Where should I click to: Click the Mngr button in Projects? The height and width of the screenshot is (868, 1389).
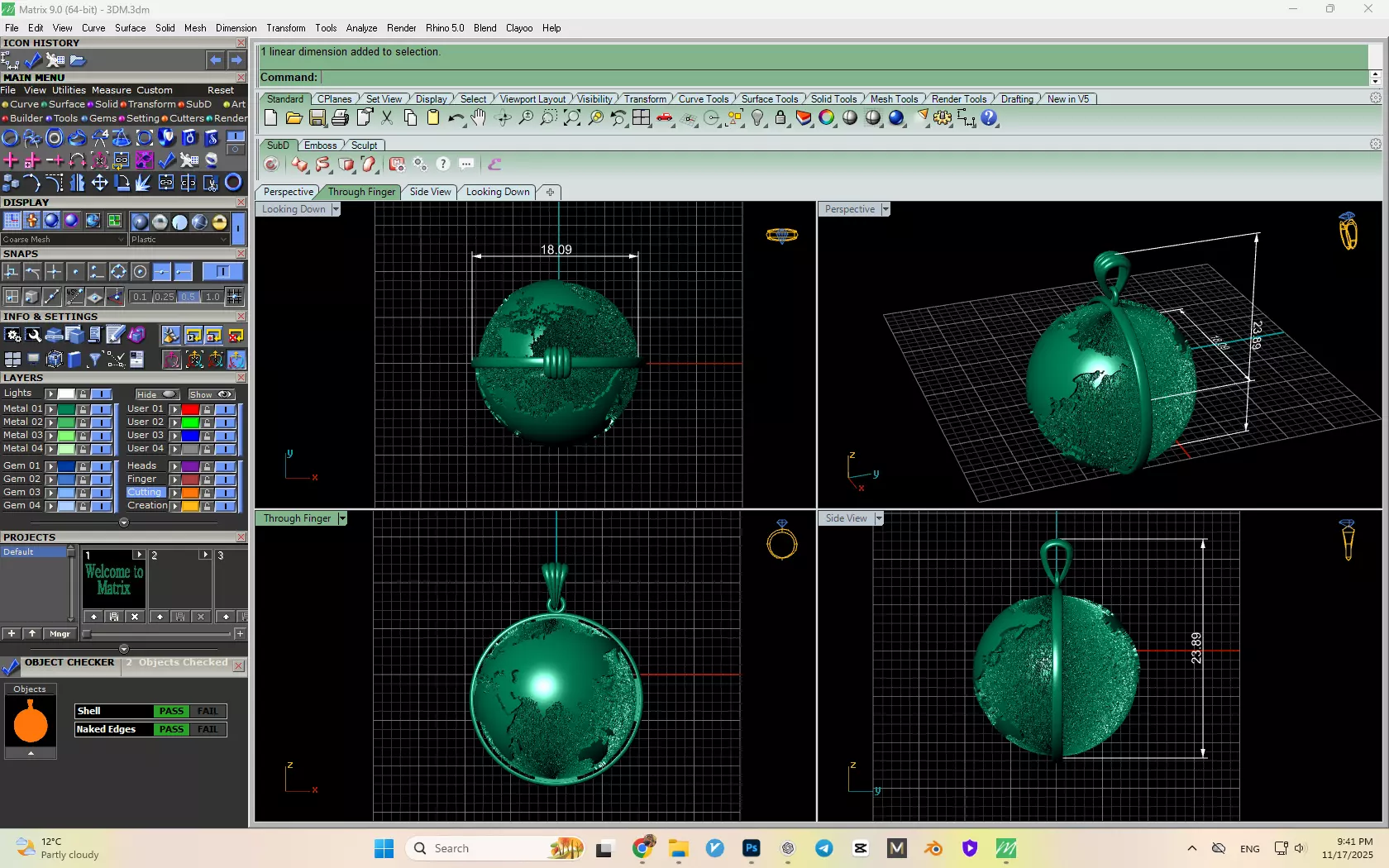pos(60,634)
